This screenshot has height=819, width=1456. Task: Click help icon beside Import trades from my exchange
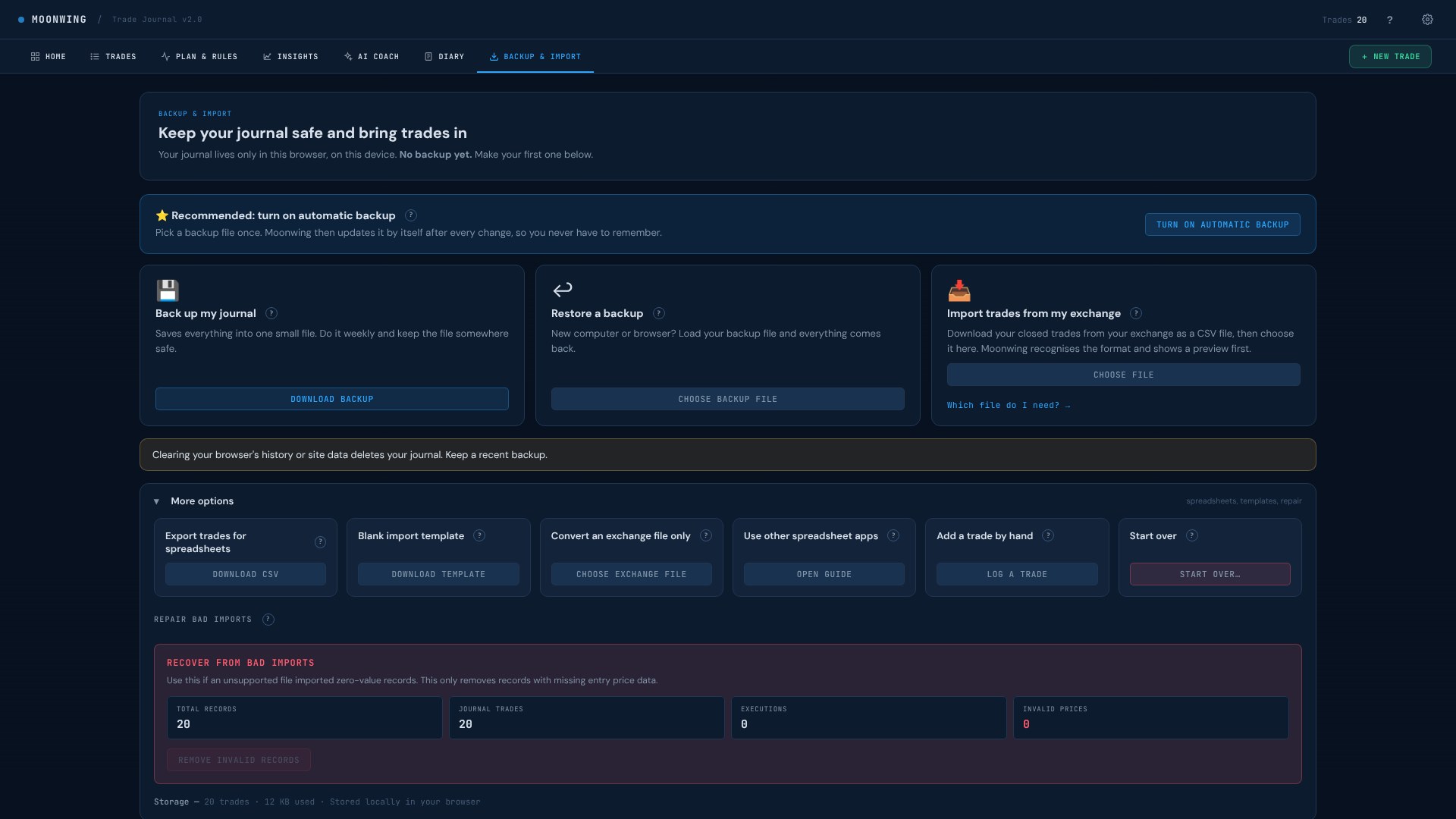[x=1136, y=313]
